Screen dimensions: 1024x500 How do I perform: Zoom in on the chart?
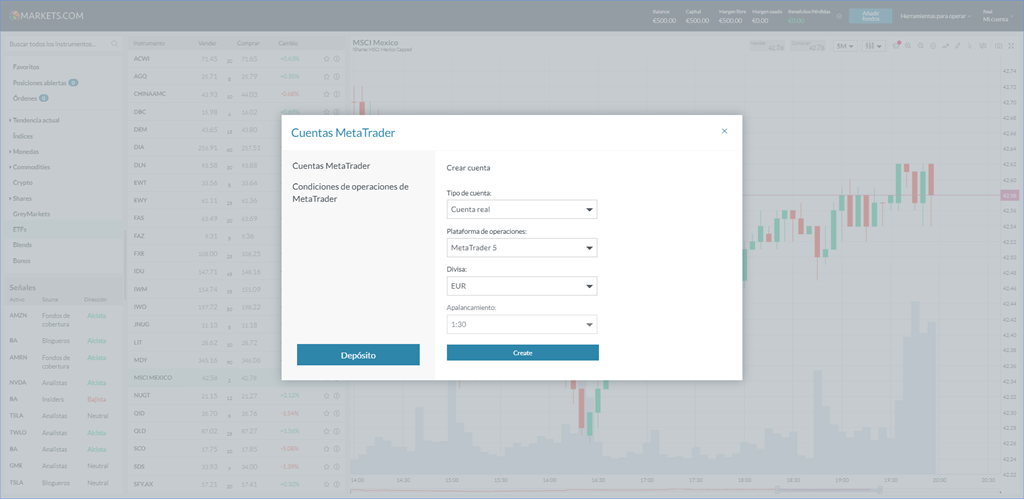coord(908,46)
